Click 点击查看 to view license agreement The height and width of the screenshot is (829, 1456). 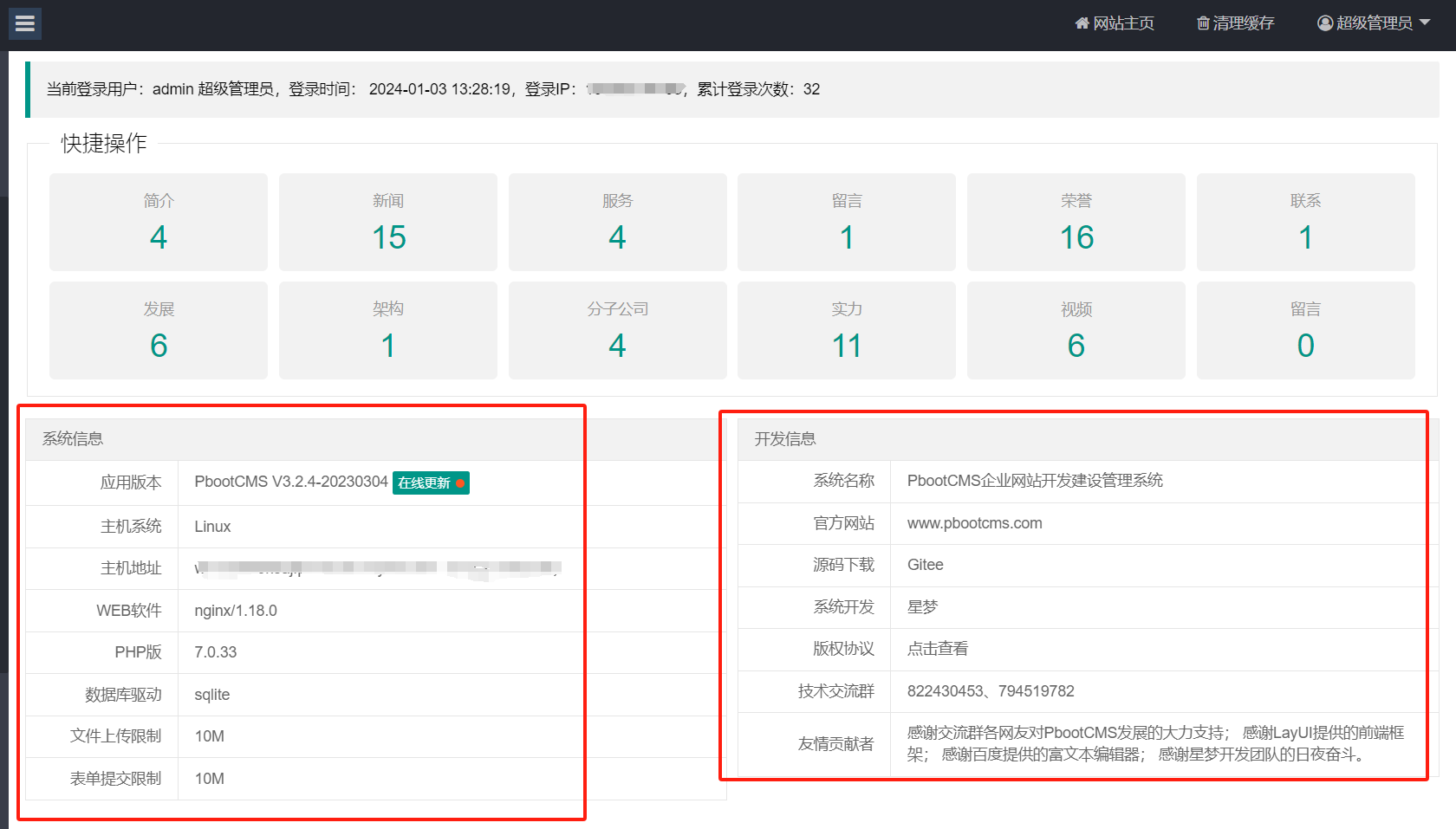click(x=937, y=649)
